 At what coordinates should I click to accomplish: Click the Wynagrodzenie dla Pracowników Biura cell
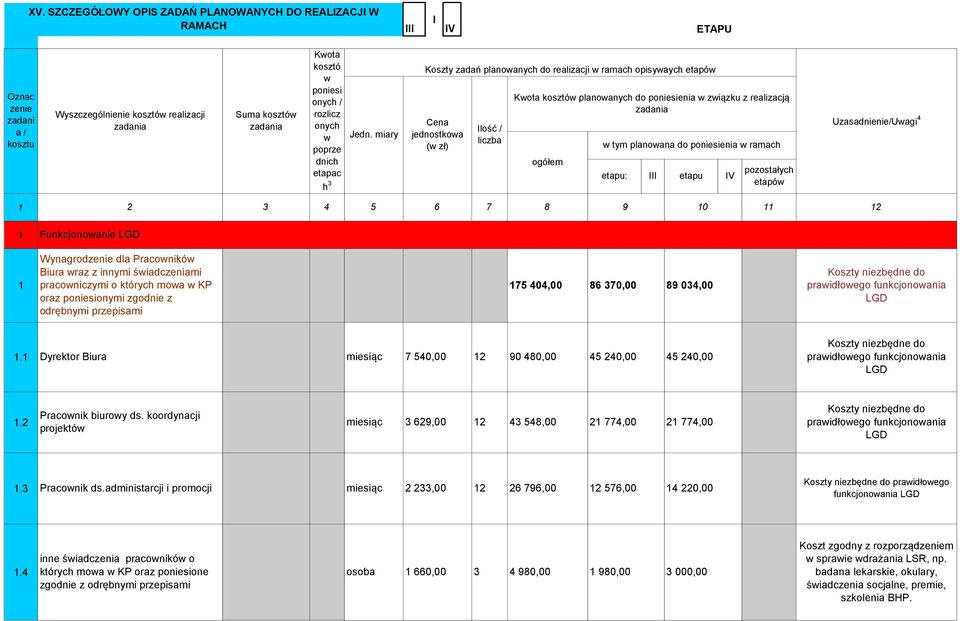(x=130, y=285)
